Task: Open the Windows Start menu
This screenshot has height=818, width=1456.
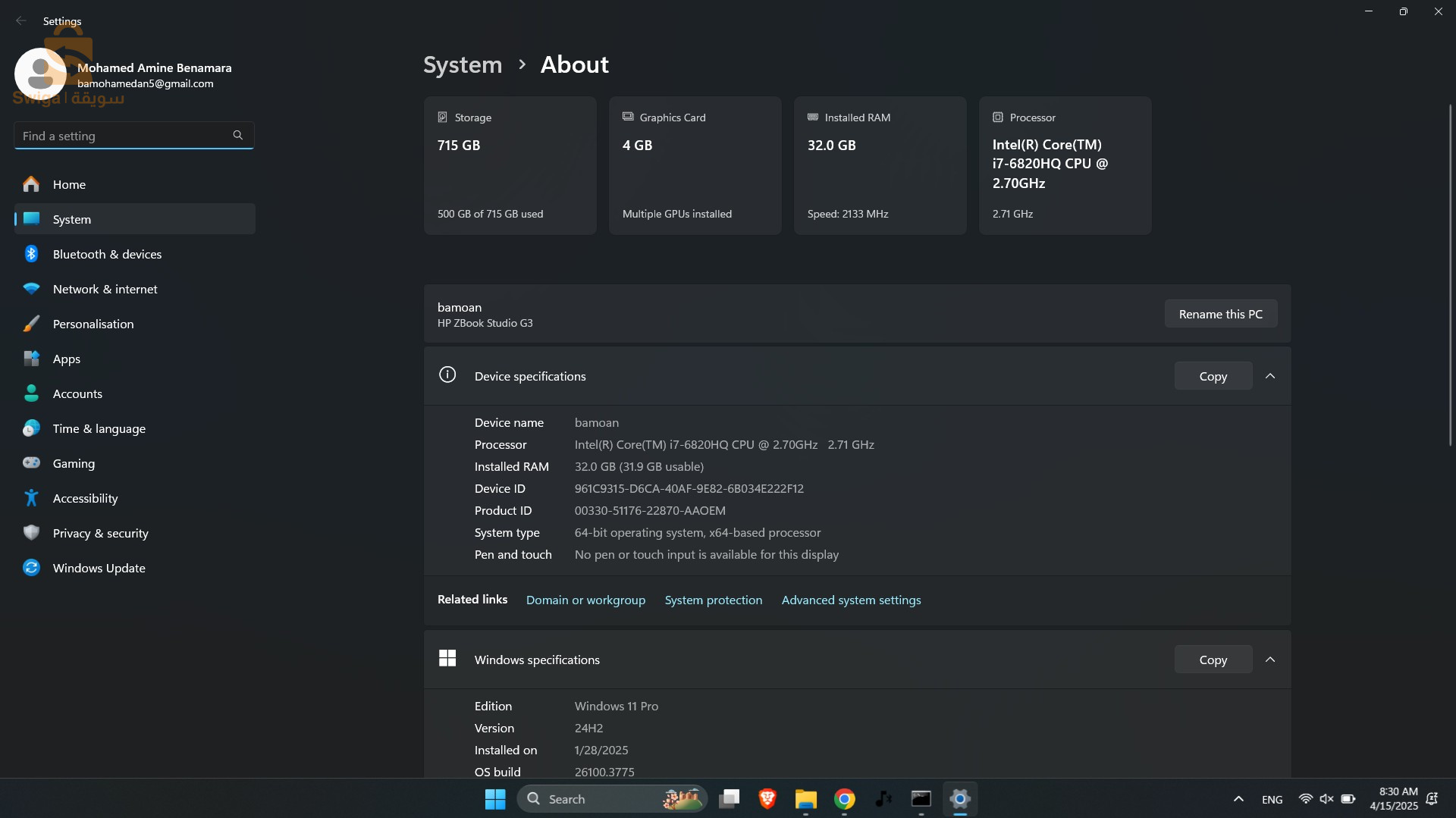Action: click(495, 799)
